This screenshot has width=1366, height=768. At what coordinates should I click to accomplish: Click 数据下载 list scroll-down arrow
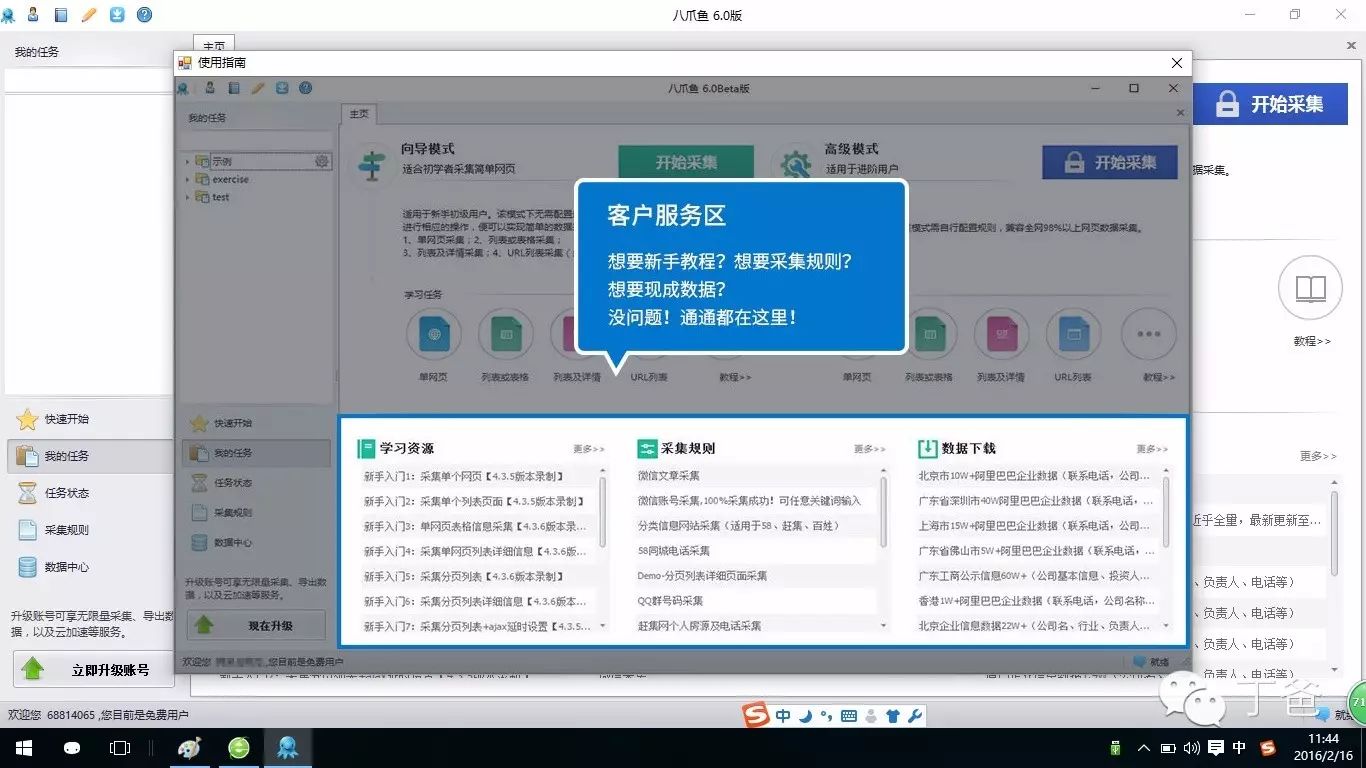[x=1166, y=625]
